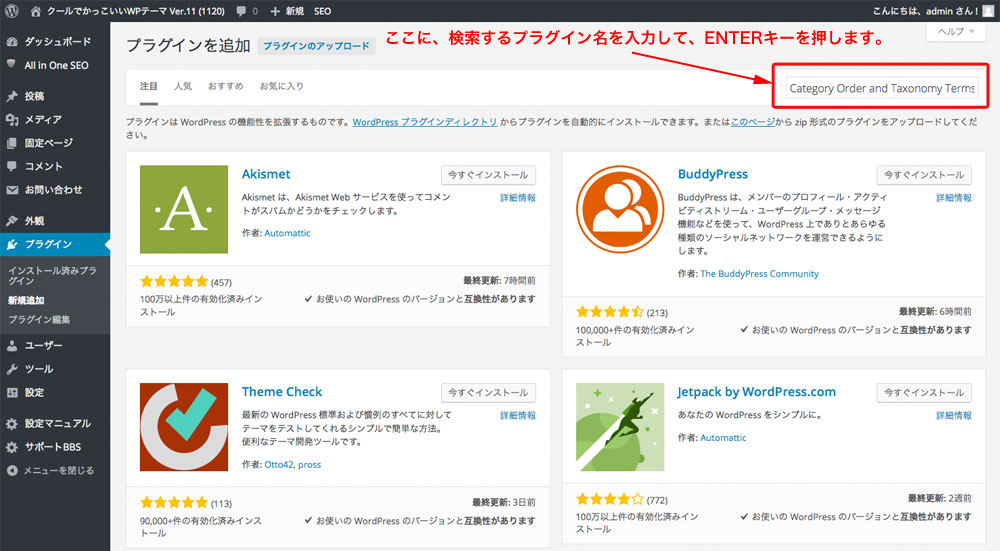
Task: Click BuddyPress star rating (213)
Action: point(610,312)
